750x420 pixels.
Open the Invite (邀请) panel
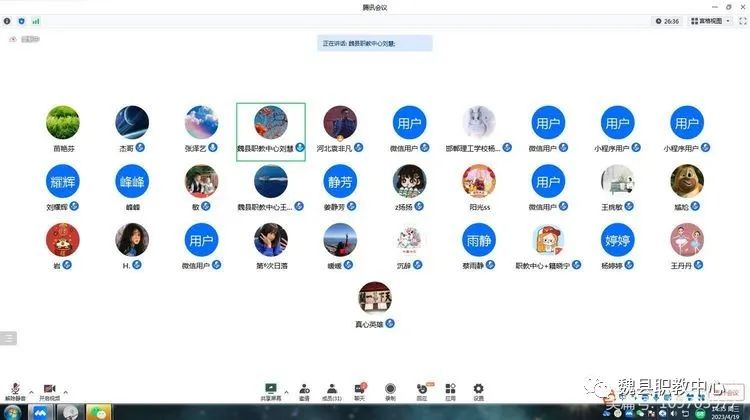(x=304, y=390)
